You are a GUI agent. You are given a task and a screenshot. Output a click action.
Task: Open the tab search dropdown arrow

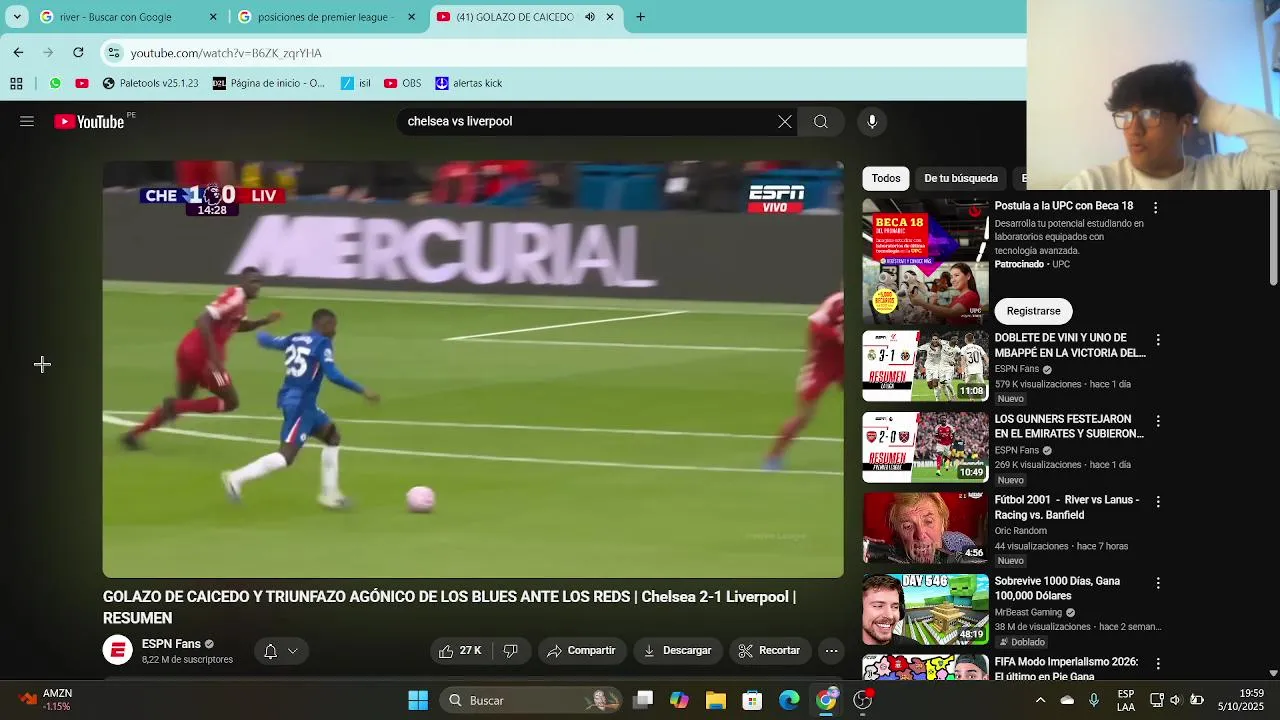[x=17, y=17]
